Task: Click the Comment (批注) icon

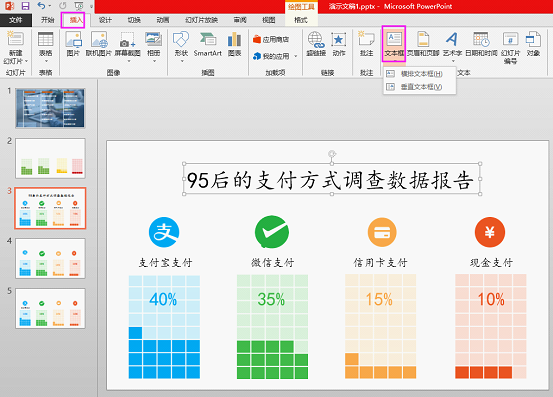Action: coord(366,39)
